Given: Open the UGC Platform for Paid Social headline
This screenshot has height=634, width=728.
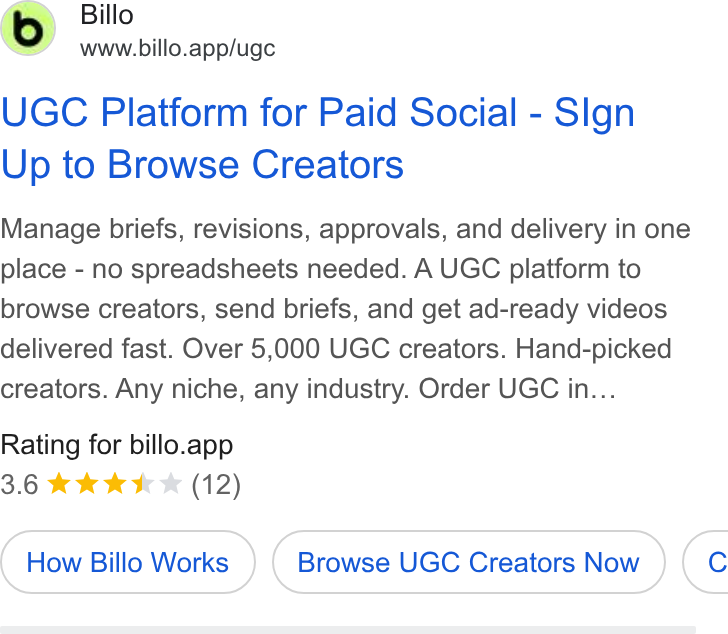Looking at the screenshot, I should click(318, 113).
